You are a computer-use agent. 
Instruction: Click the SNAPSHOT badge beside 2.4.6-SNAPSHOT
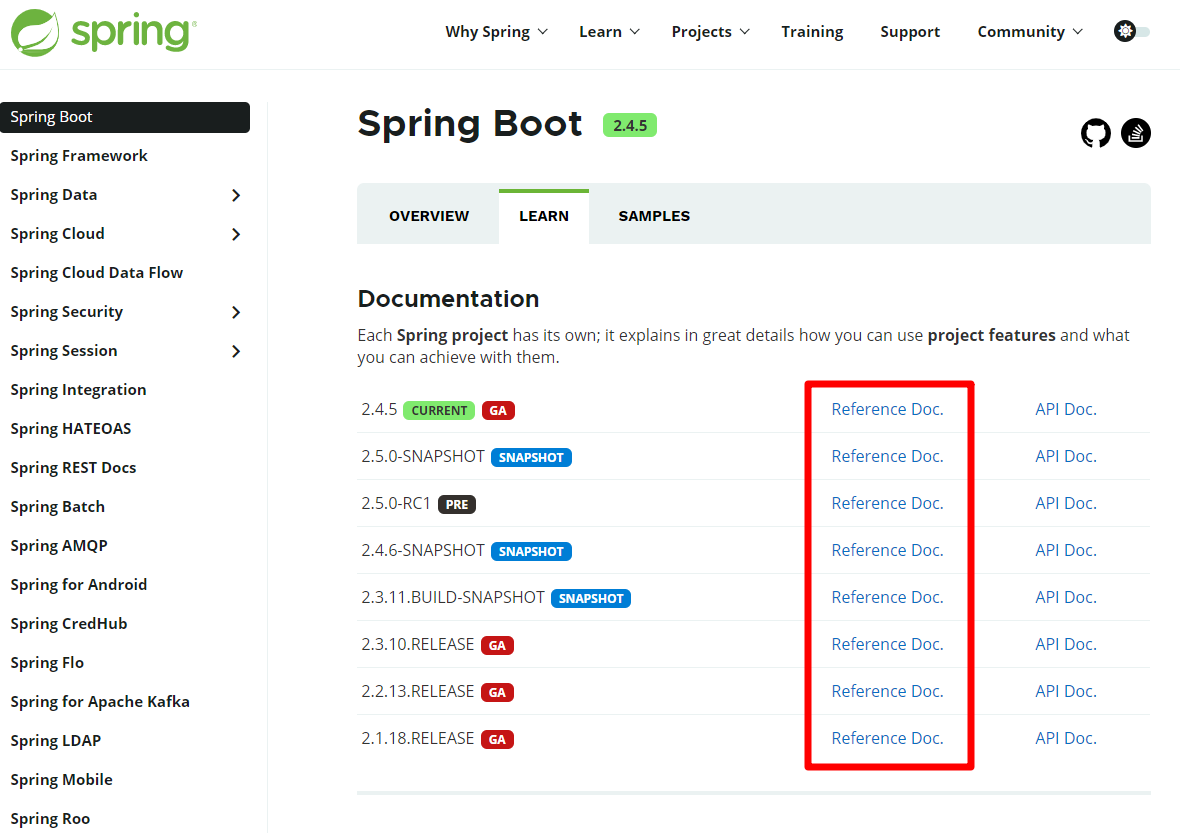531,552
